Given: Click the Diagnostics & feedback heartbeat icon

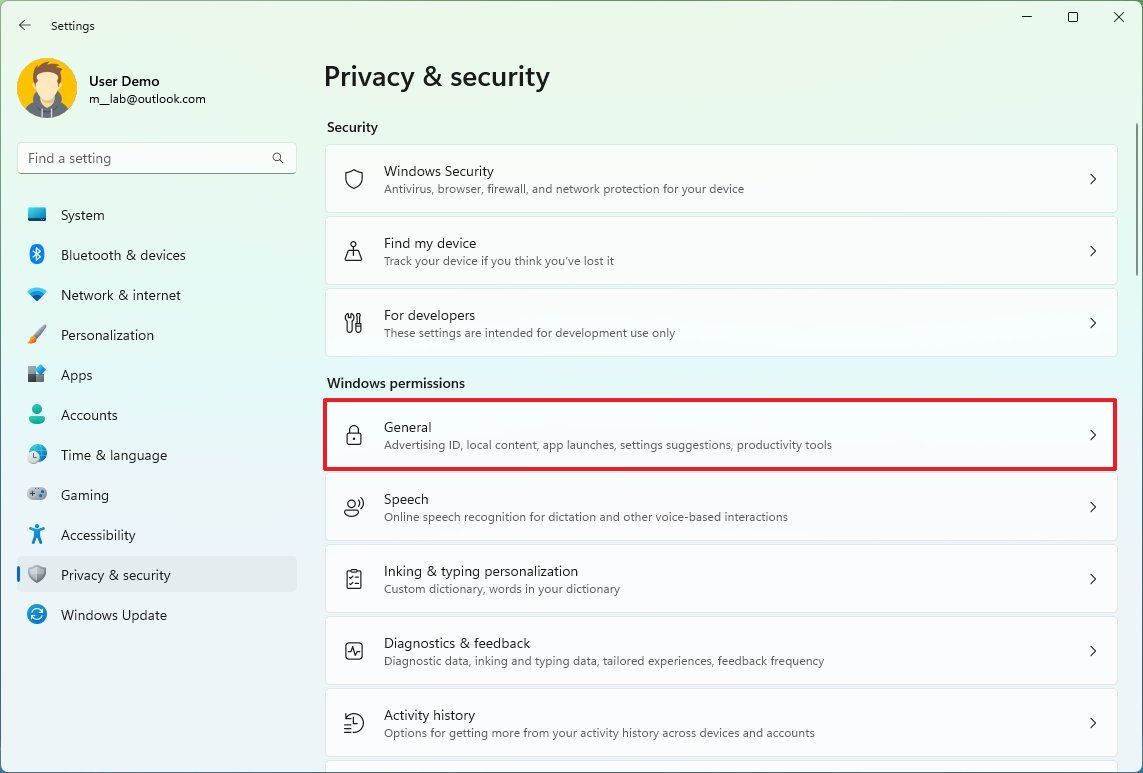Looking at the screenshot, I should pyautogui.click(x=353, y=651).
